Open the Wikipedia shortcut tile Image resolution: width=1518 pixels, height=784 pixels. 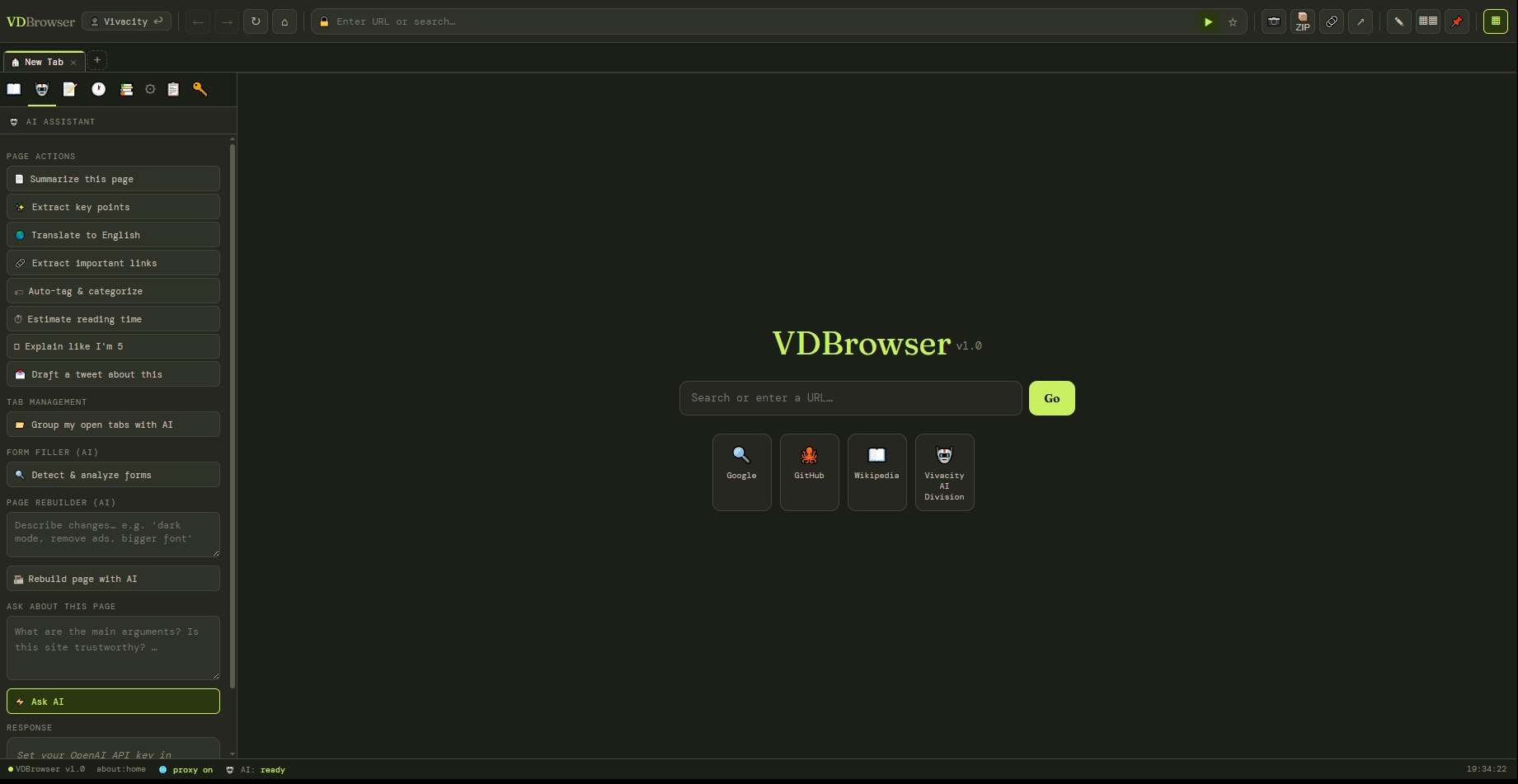pyautogui.click(x=877, y=472)
